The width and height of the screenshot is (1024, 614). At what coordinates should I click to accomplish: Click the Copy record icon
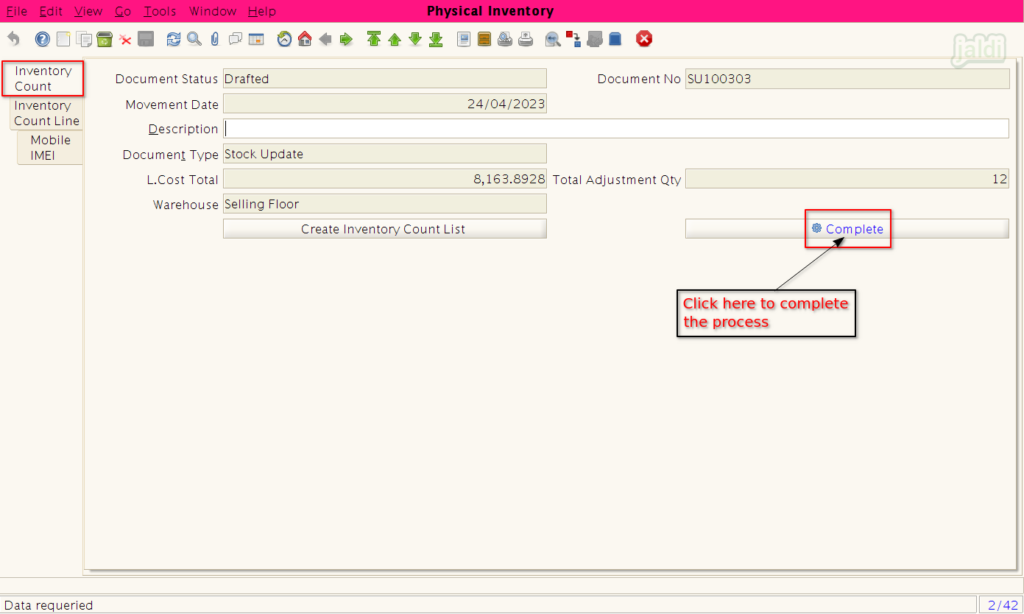(84, 39)
